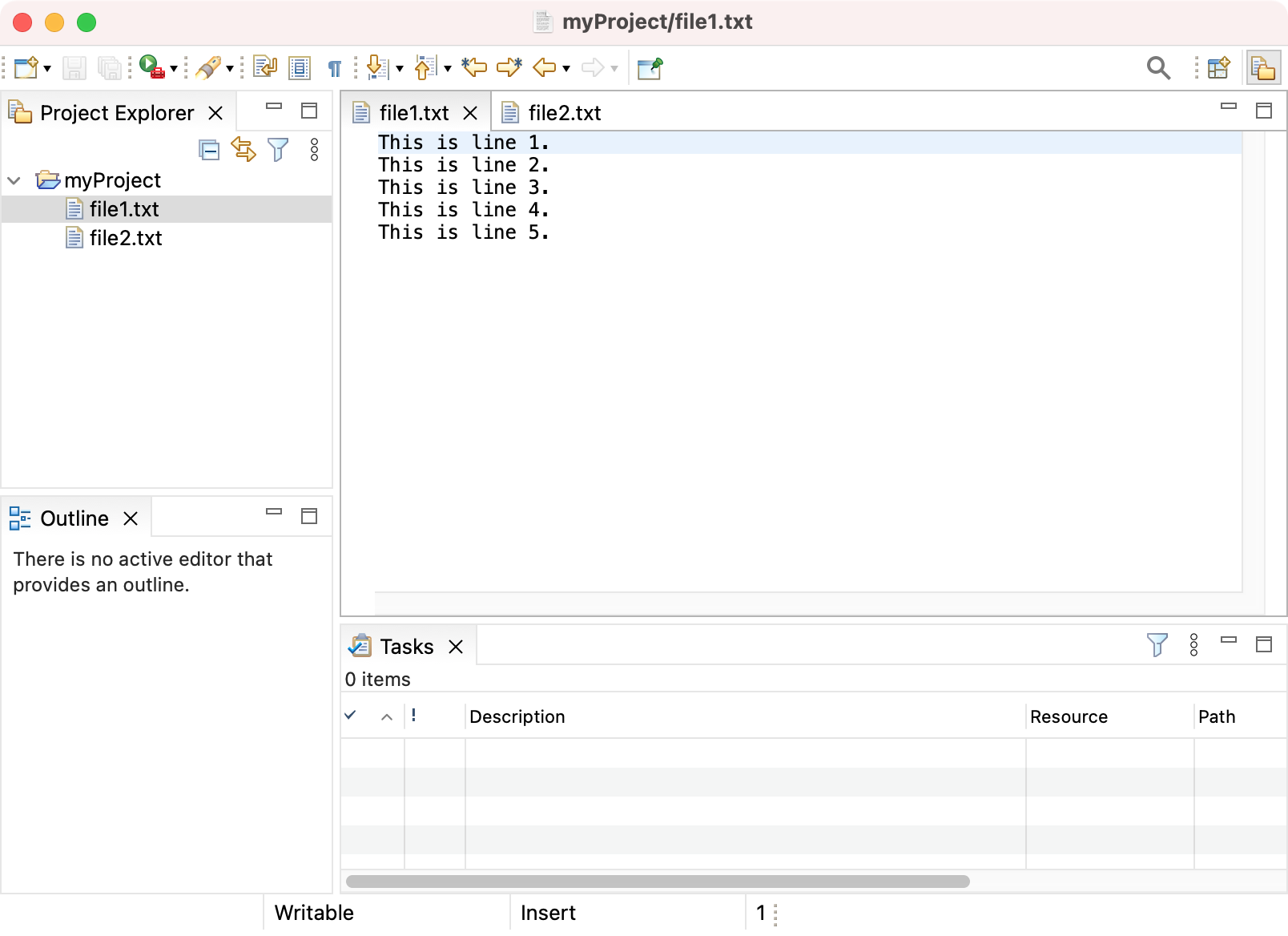Open Project Explorer View Menu dots
The image size is (1288, 936).
tap(314, 149)
